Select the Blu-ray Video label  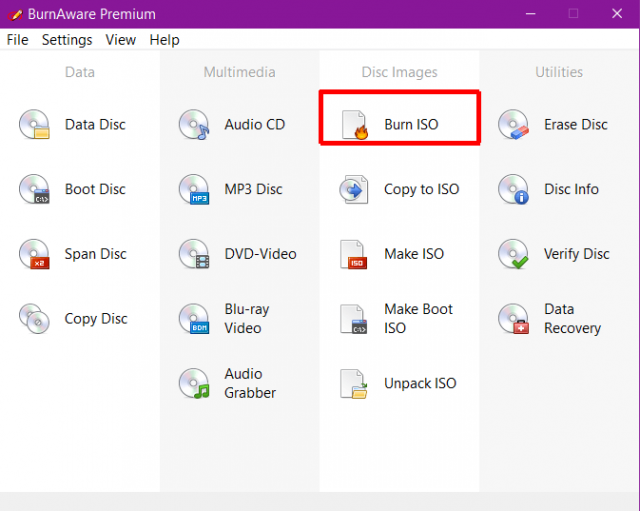tap(247, 319)
